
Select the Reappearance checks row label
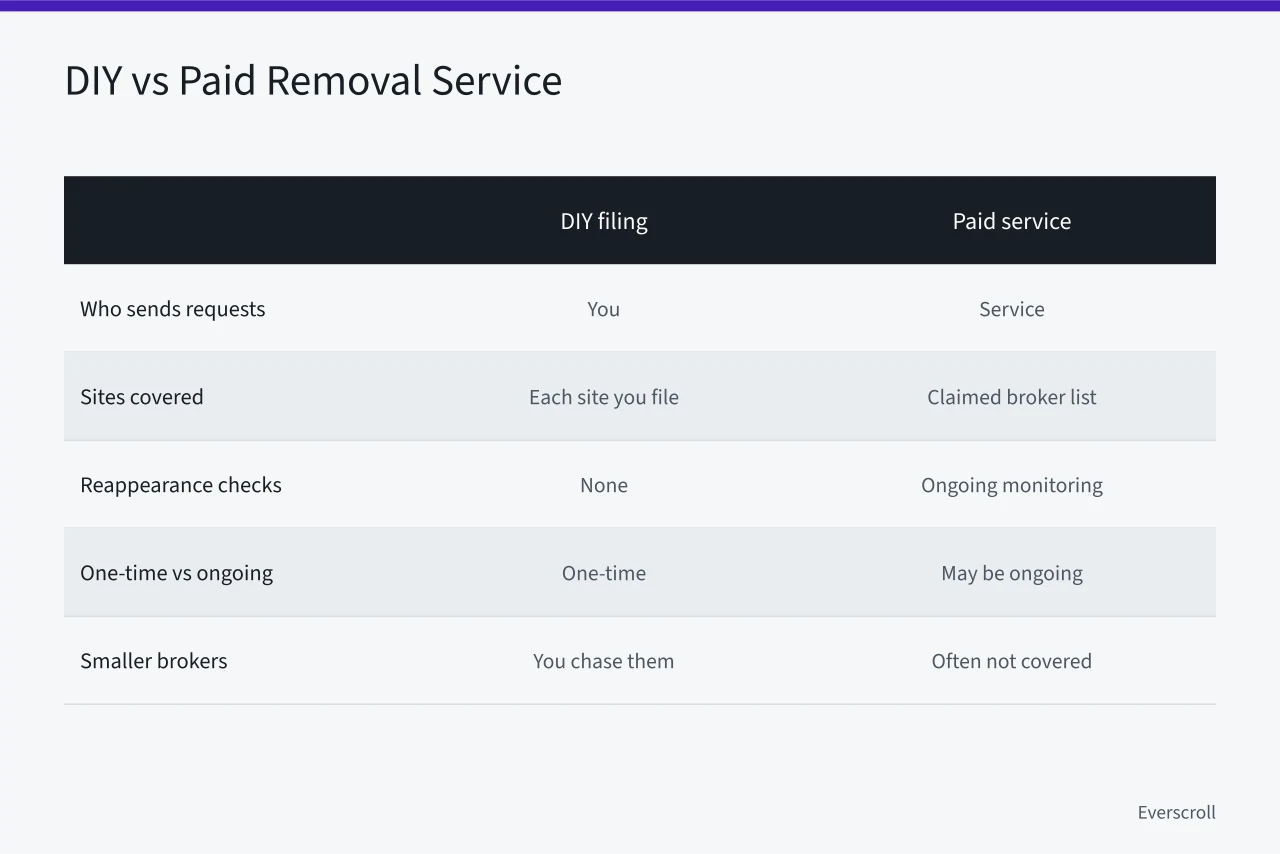point(181,485)
